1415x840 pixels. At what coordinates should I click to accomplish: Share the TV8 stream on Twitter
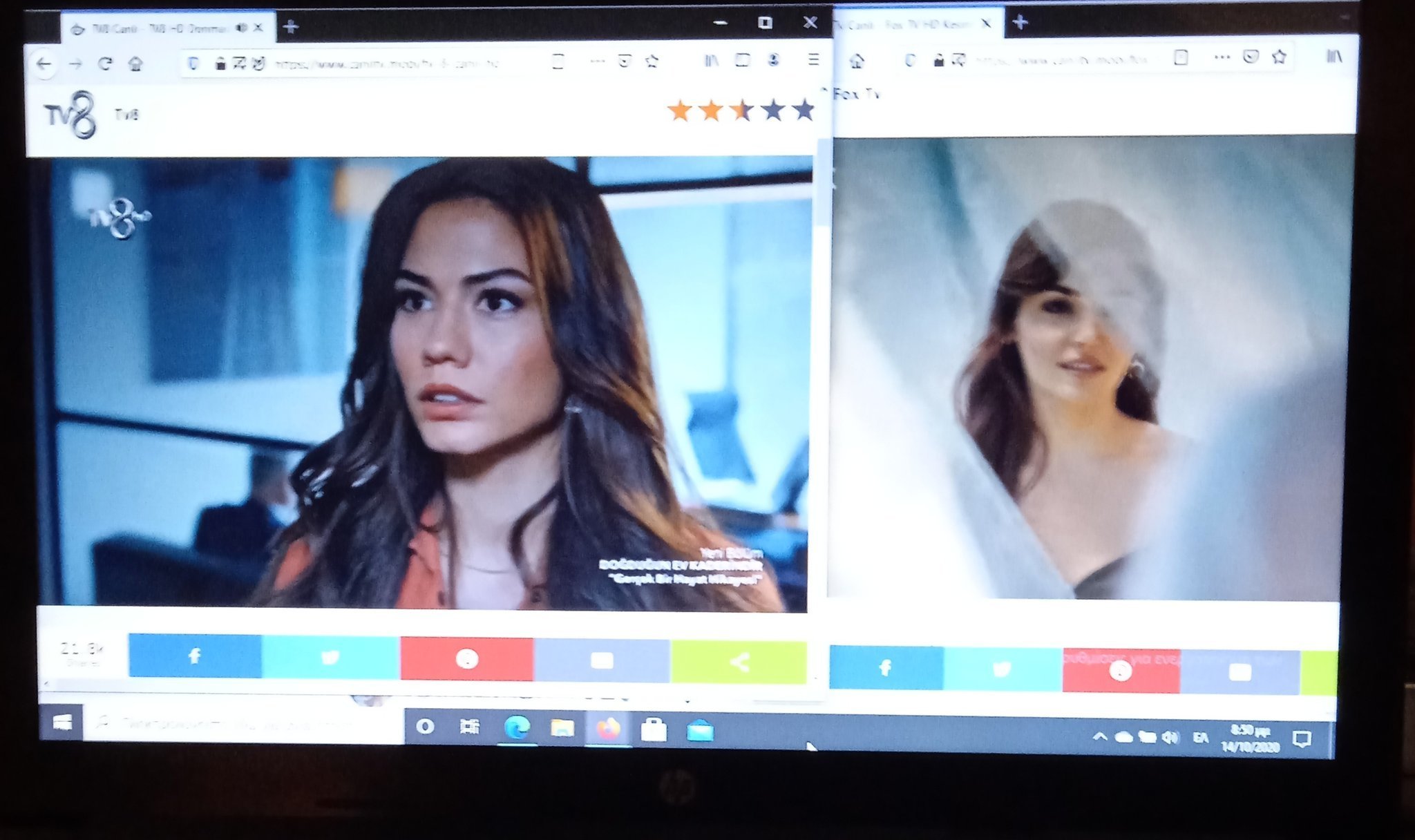330,657
